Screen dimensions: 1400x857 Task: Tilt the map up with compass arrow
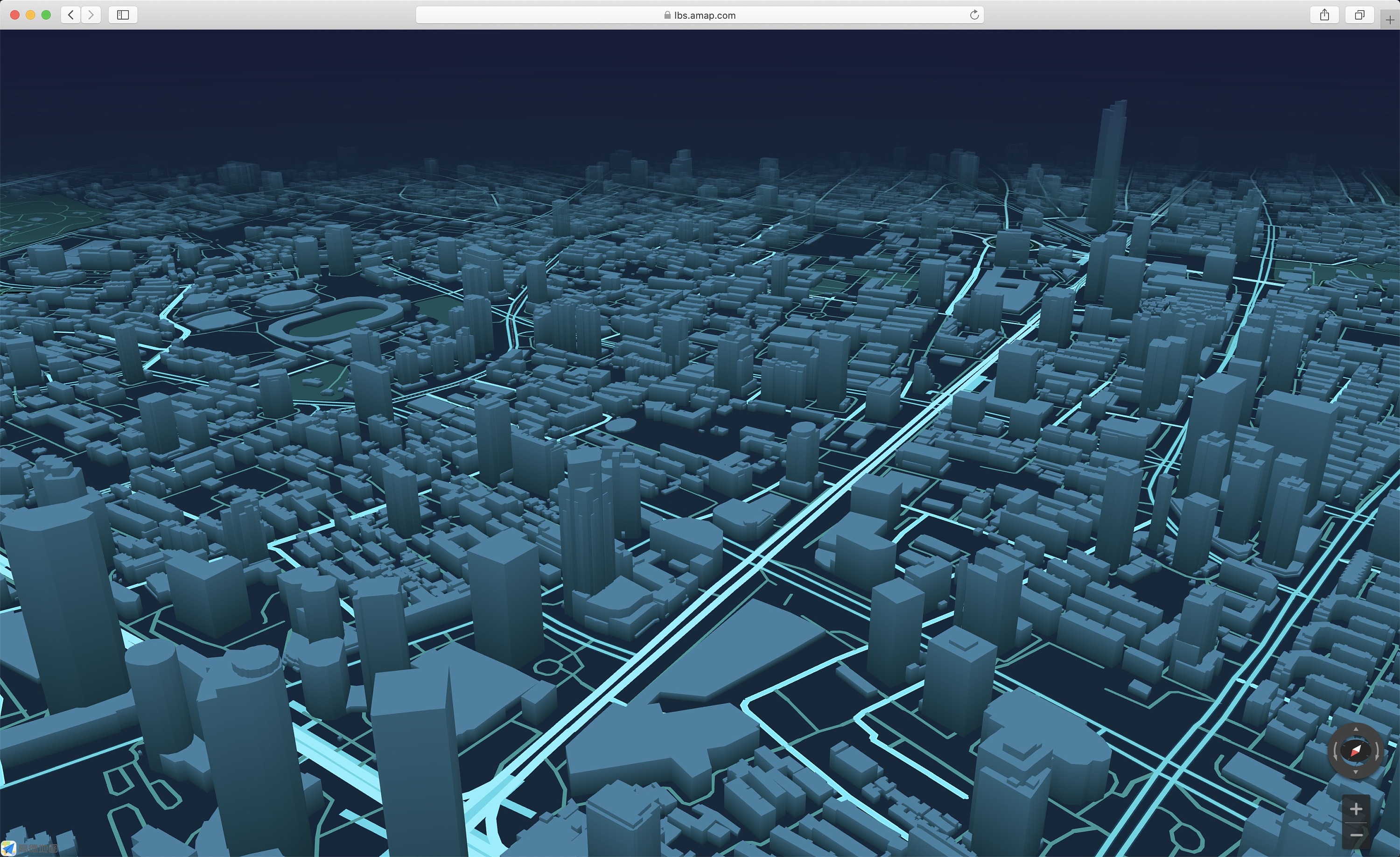[x=1356, y=729]
